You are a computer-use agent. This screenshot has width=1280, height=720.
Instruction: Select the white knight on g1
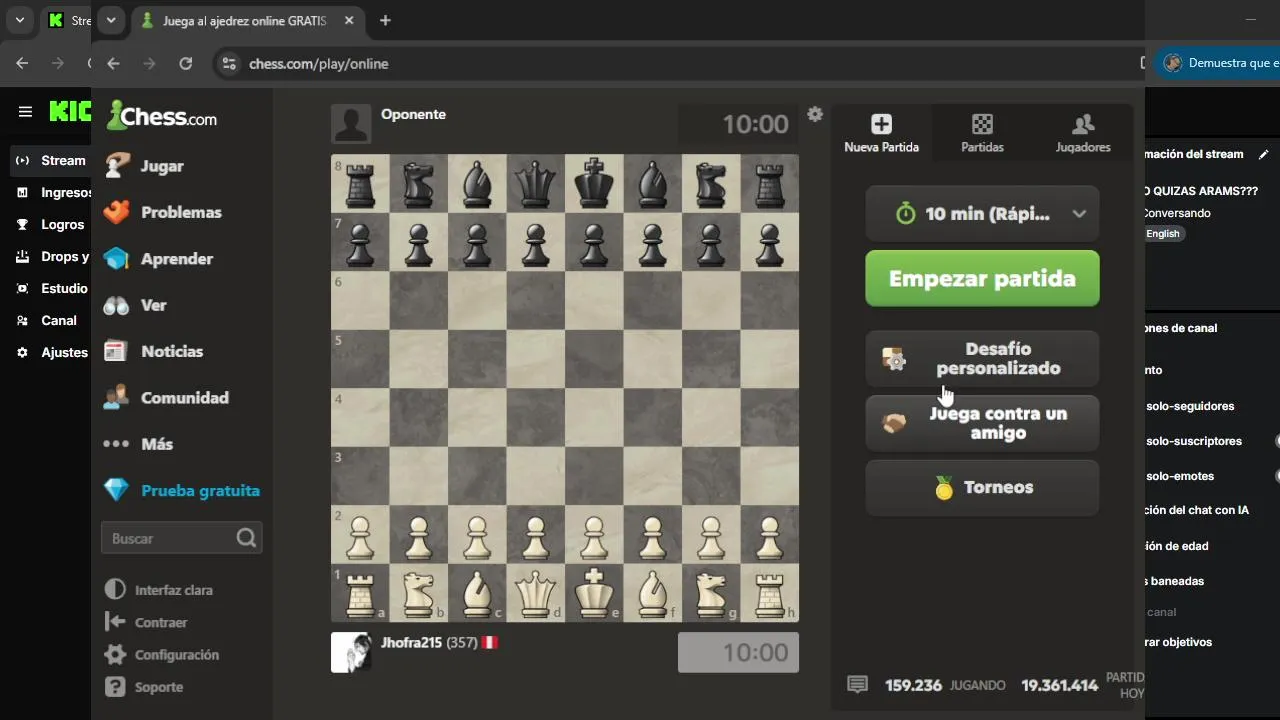(x=711, y=593)
